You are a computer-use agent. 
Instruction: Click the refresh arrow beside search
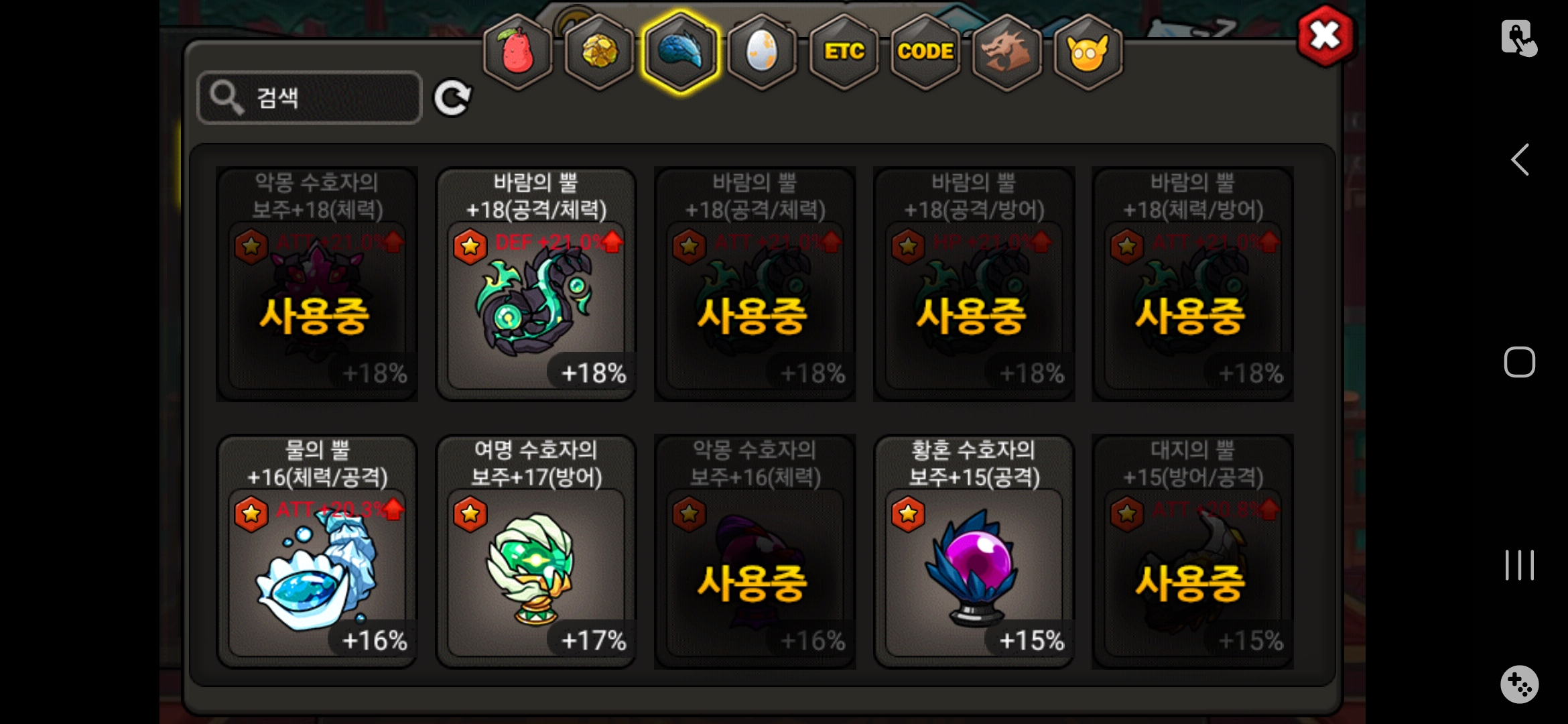tap(452, 99)
